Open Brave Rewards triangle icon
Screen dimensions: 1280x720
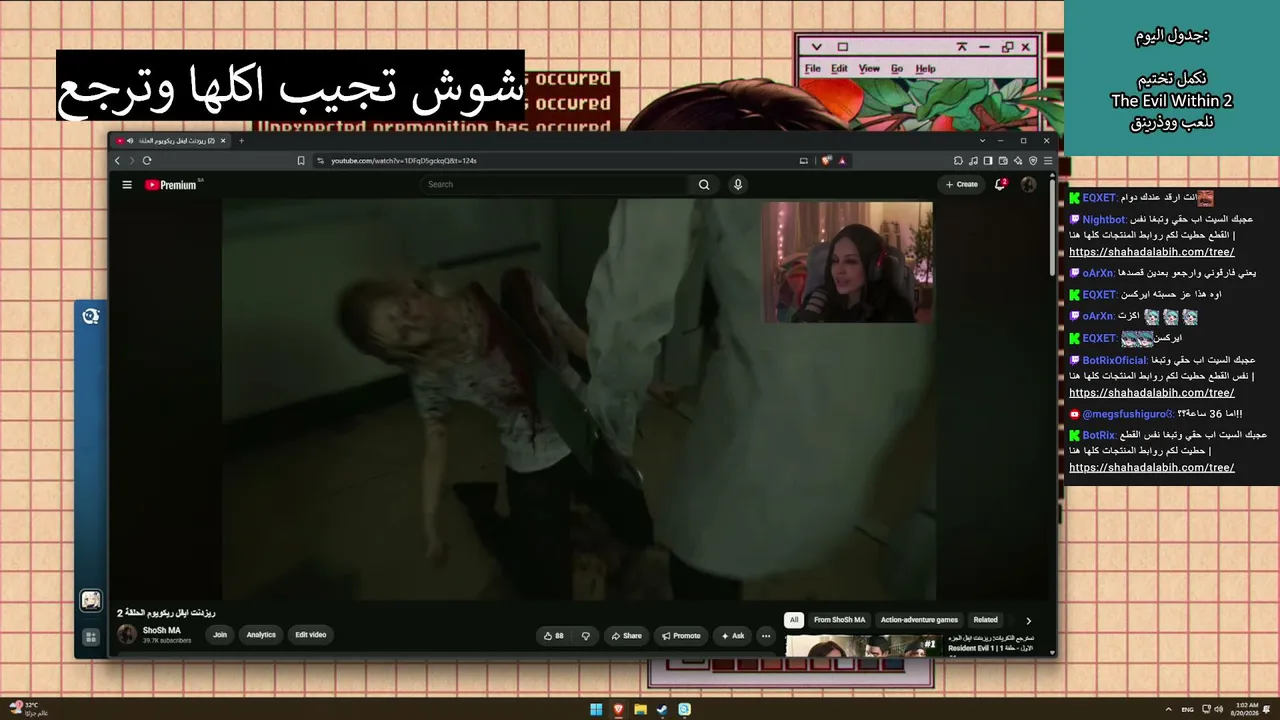(x=842, y=161)
